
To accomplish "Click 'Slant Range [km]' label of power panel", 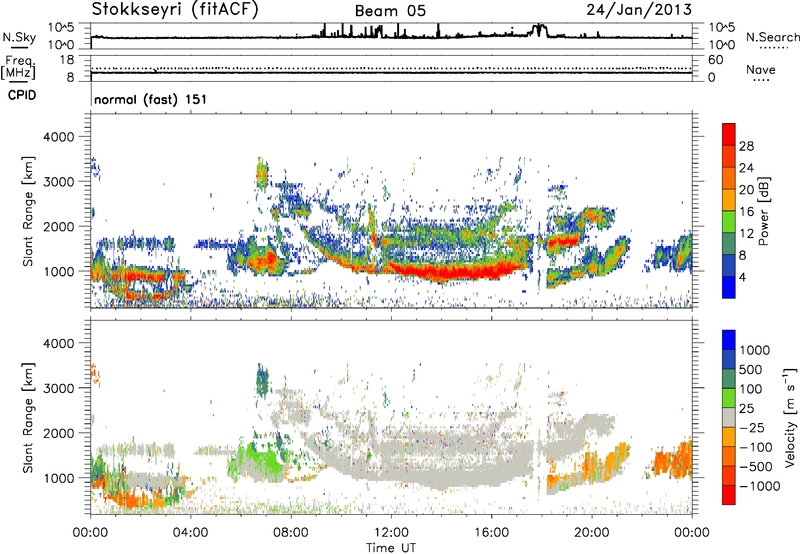I will (28, 211).
